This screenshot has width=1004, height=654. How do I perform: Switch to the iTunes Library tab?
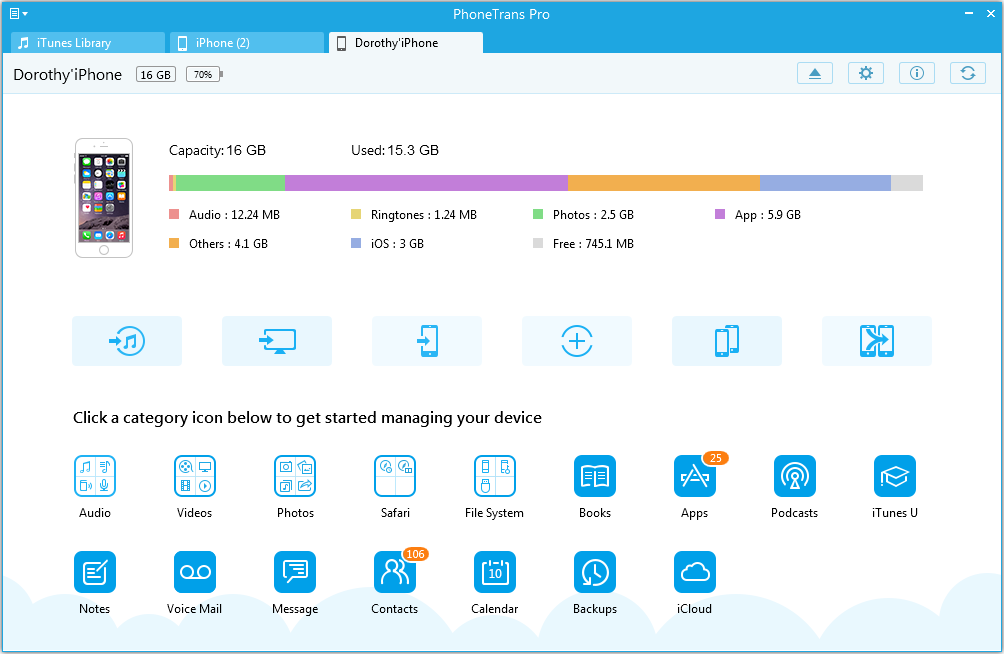click(88, 43)
